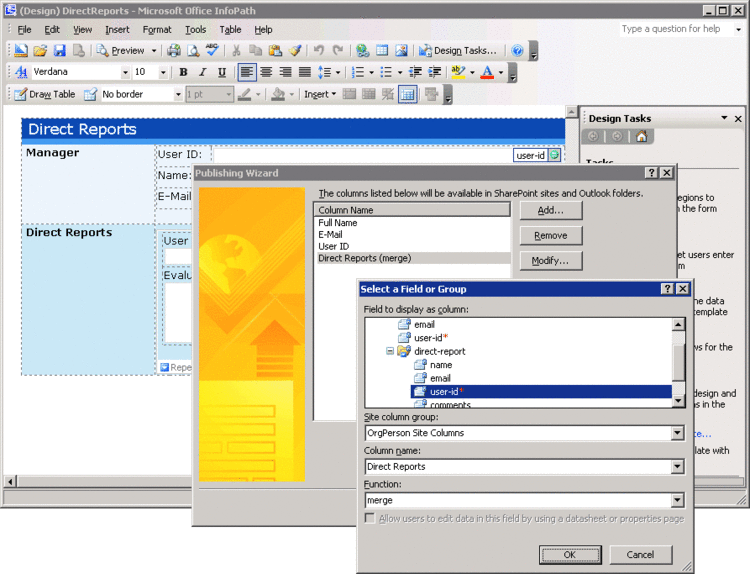Click the Modify... button in Publishing Wizard
The image size is (750, 574).
pyautogui.click(x=551, y=261)
